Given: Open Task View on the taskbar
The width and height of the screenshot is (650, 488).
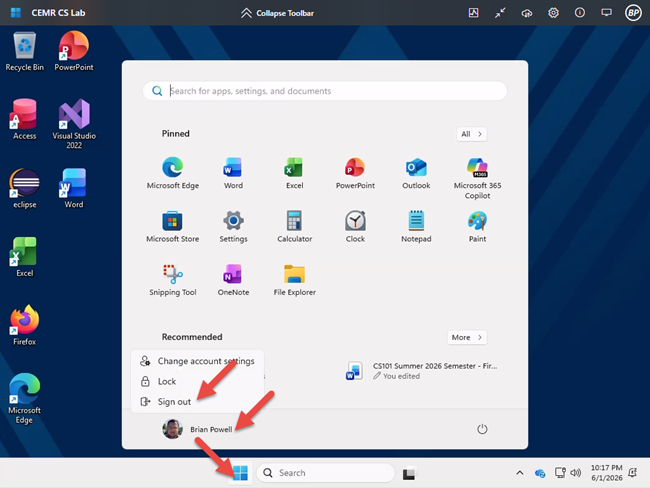Looking at the screenshot, I should (x=409, y=473).
